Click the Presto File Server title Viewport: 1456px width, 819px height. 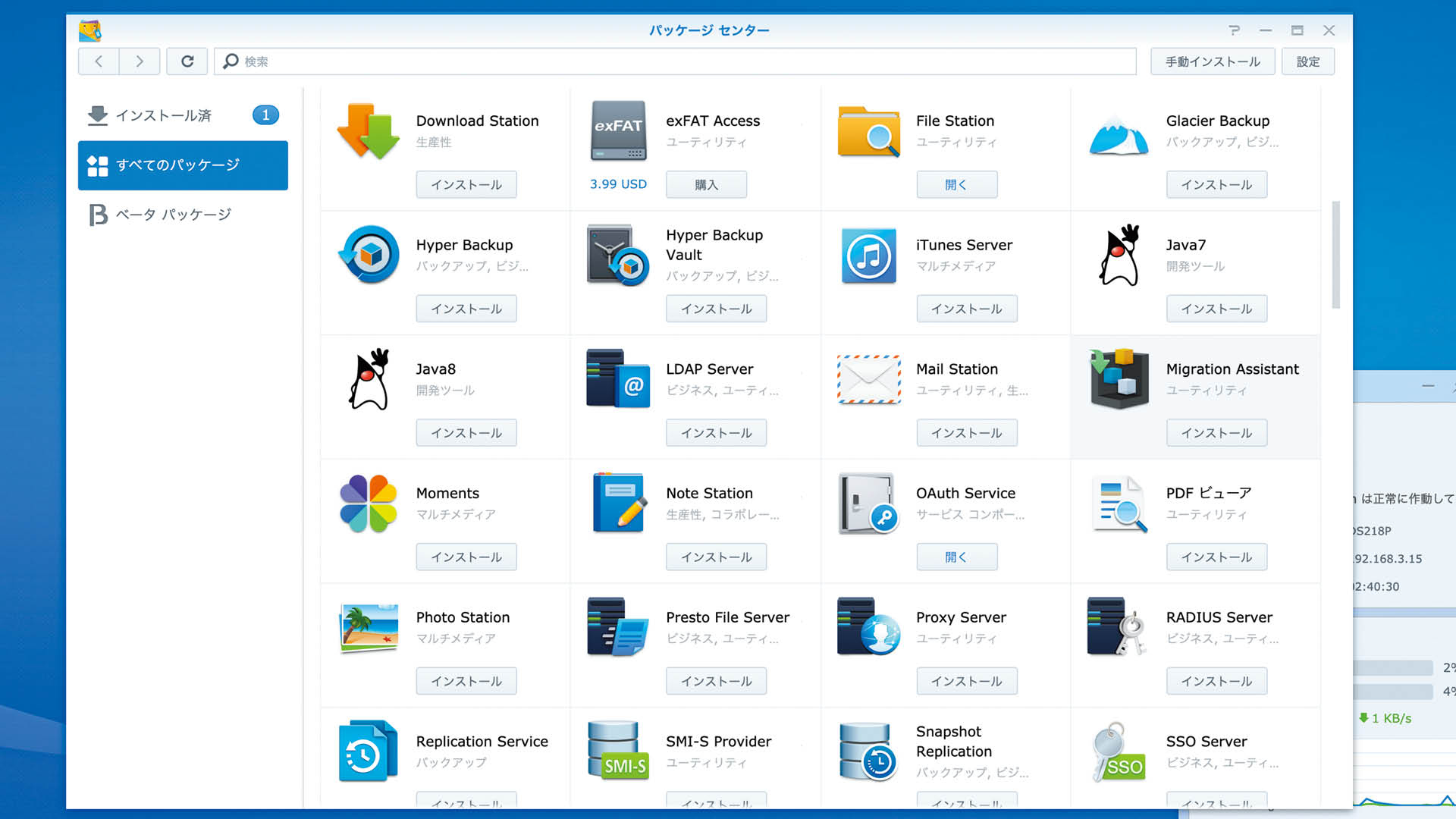(727, 617)
